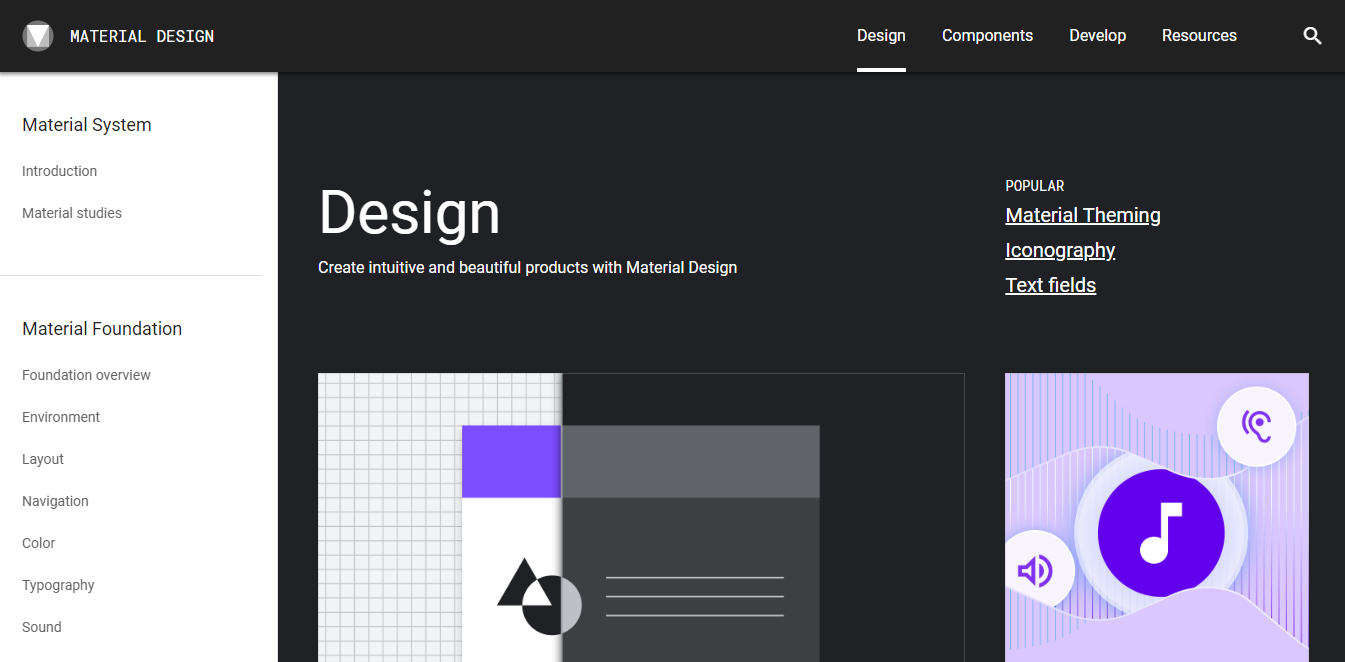
Task: Select Introduction in the sidebar
Action: coord(60,171)
